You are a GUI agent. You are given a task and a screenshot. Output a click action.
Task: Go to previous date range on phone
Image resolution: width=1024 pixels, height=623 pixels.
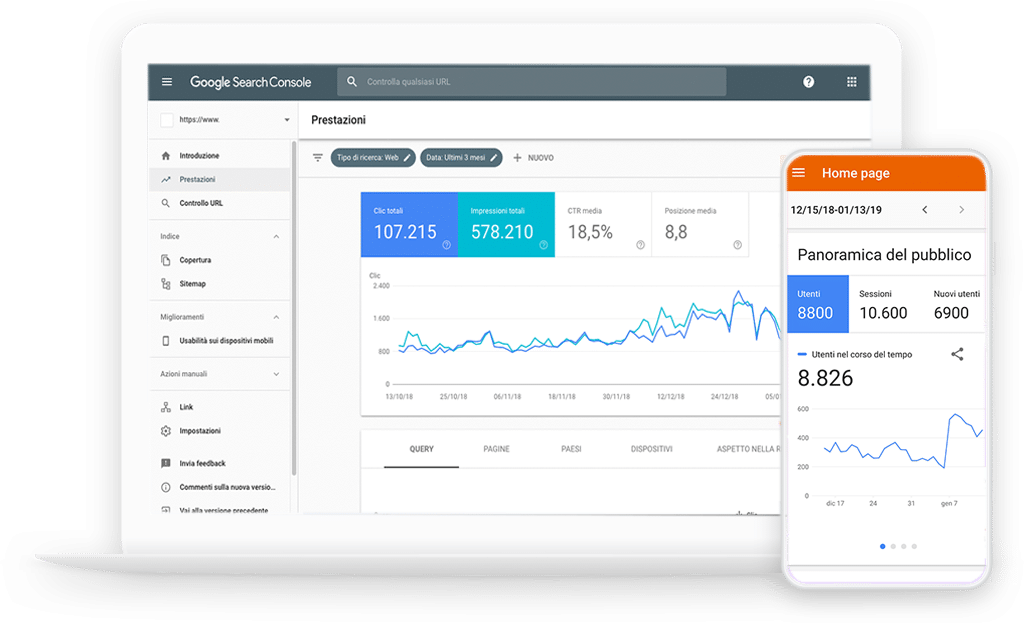pos(925,210)
